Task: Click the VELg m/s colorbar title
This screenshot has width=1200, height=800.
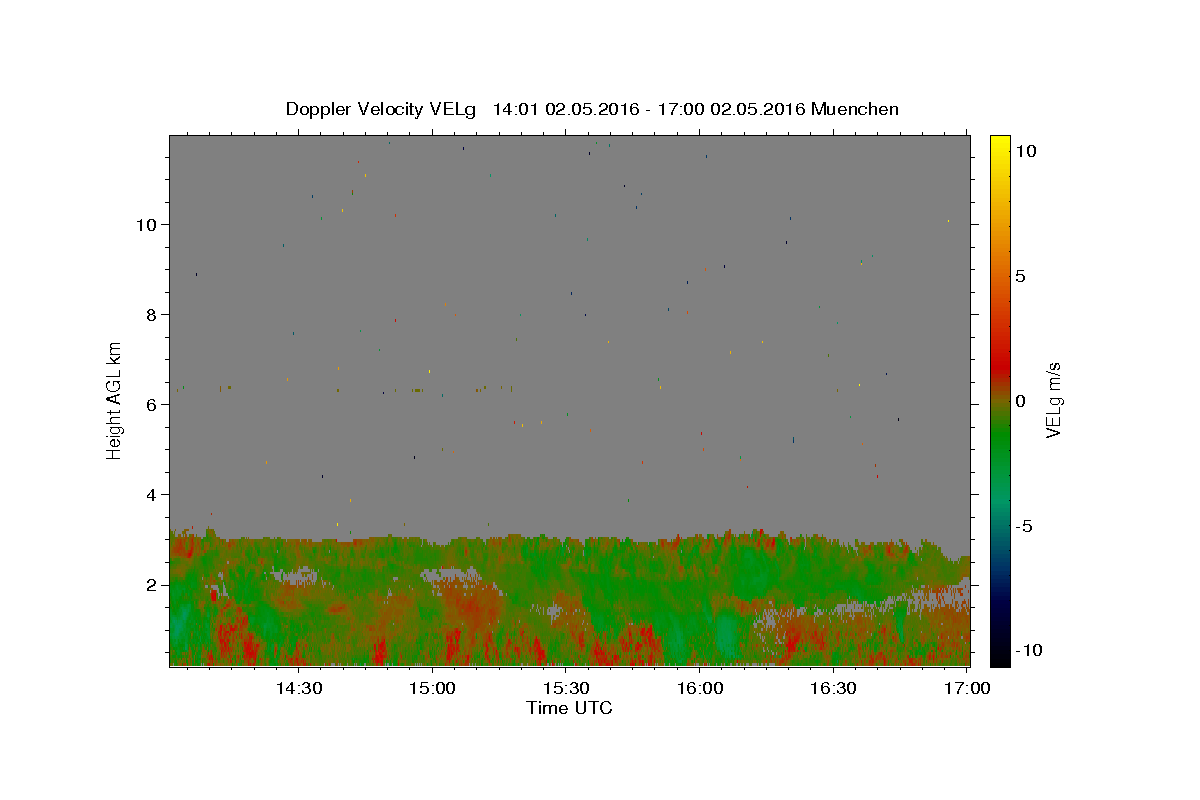Action: 1052,400
